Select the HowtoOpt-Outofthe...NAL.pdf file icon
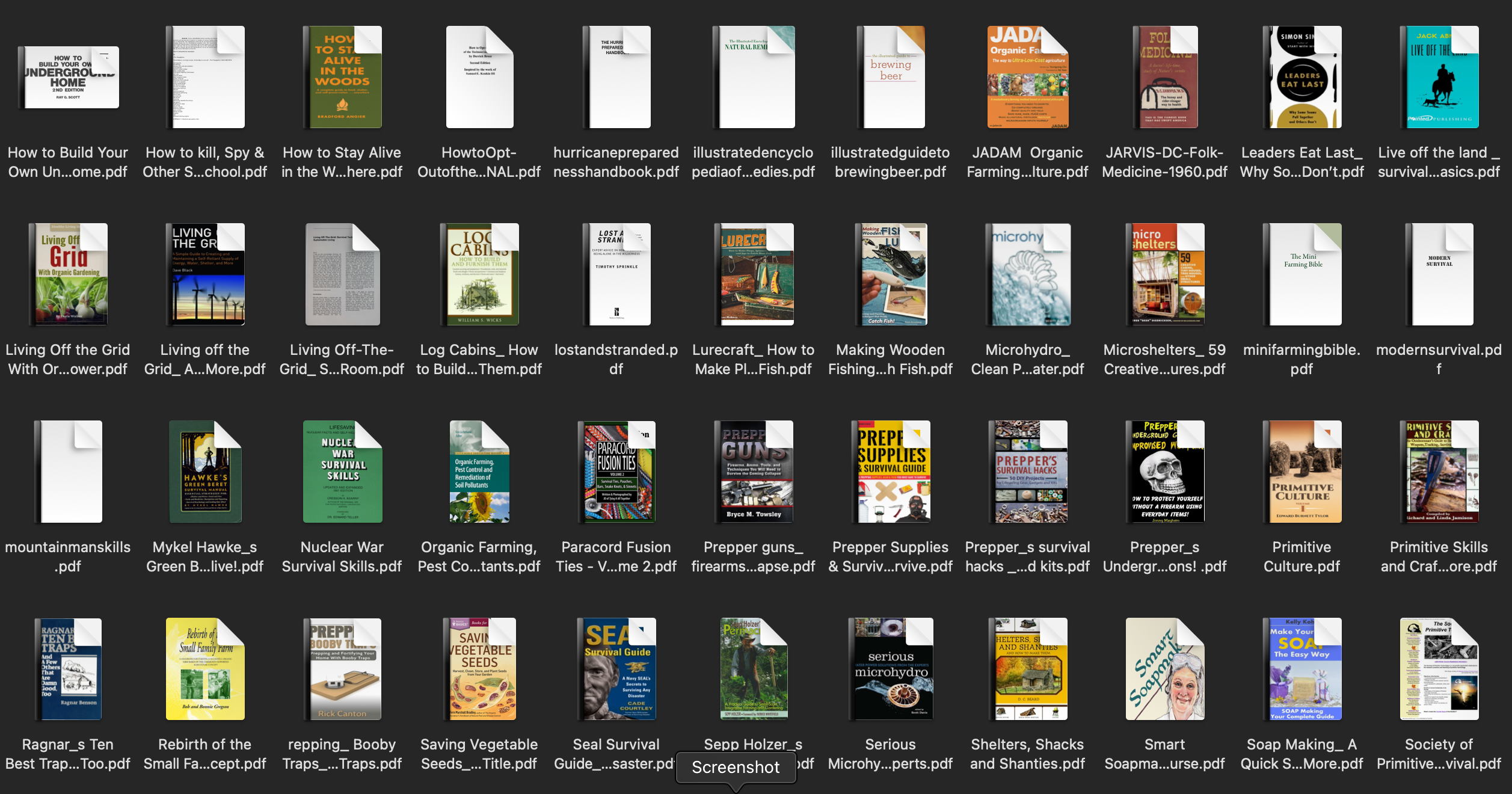 click(479, 77)
